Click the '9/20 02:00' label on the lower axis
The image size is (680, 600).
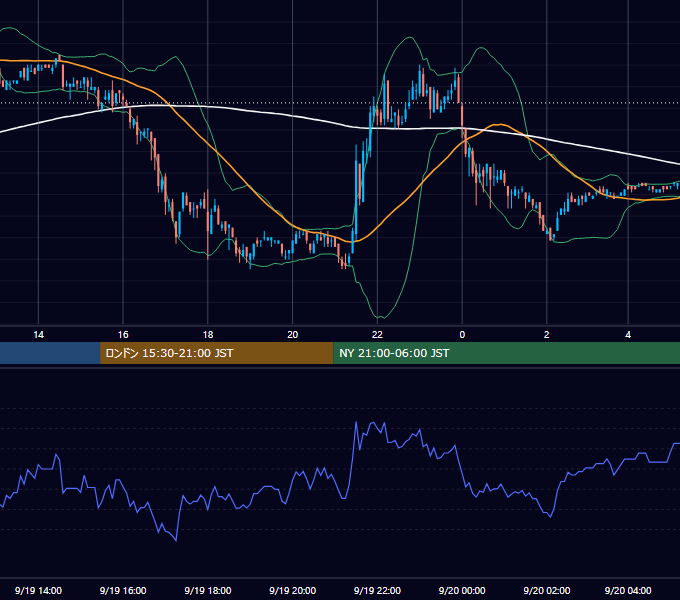546,590
